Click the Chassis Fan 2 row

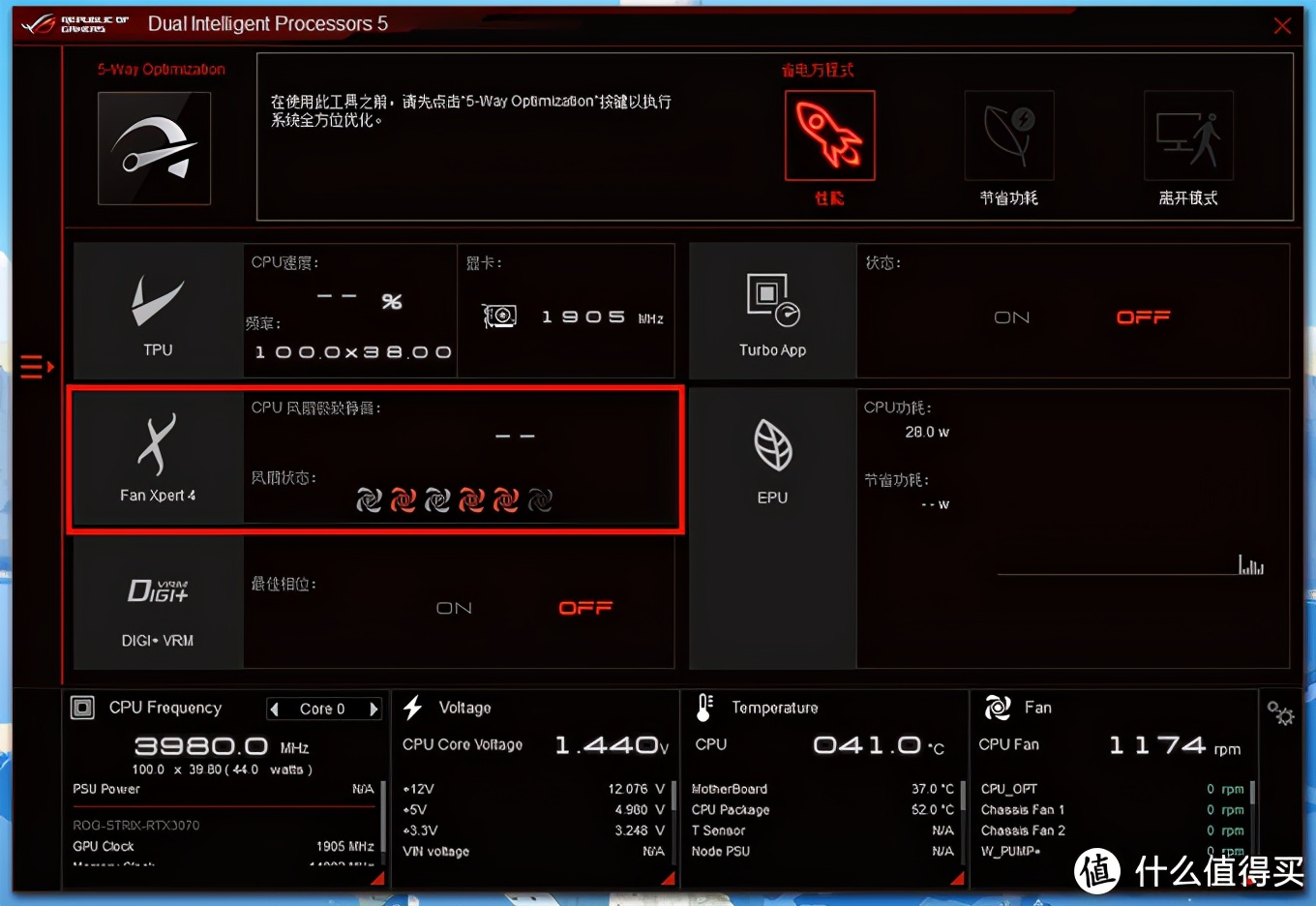[1113, 830]
